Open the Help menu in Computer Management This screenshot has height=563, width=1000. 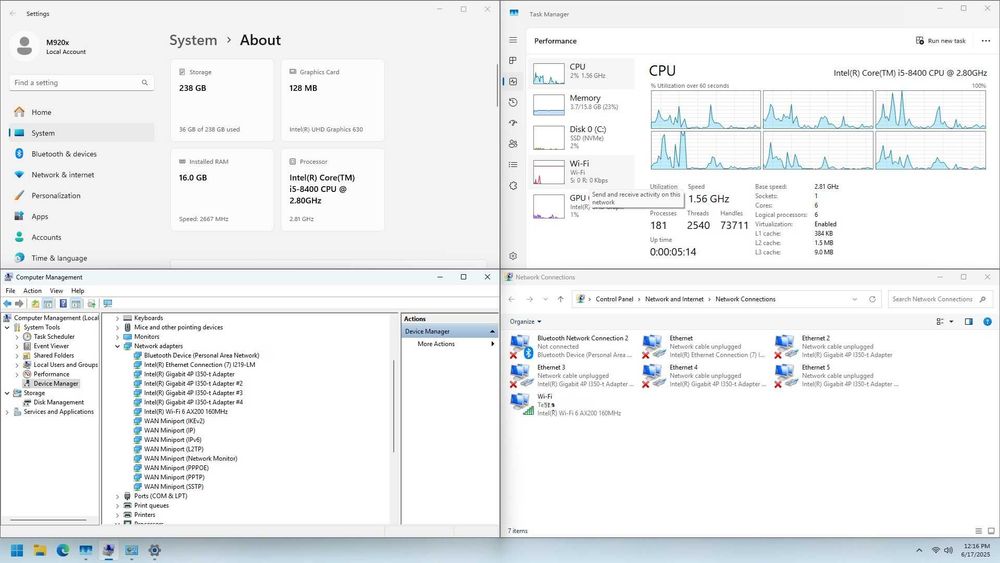click(x=78, y=291)
